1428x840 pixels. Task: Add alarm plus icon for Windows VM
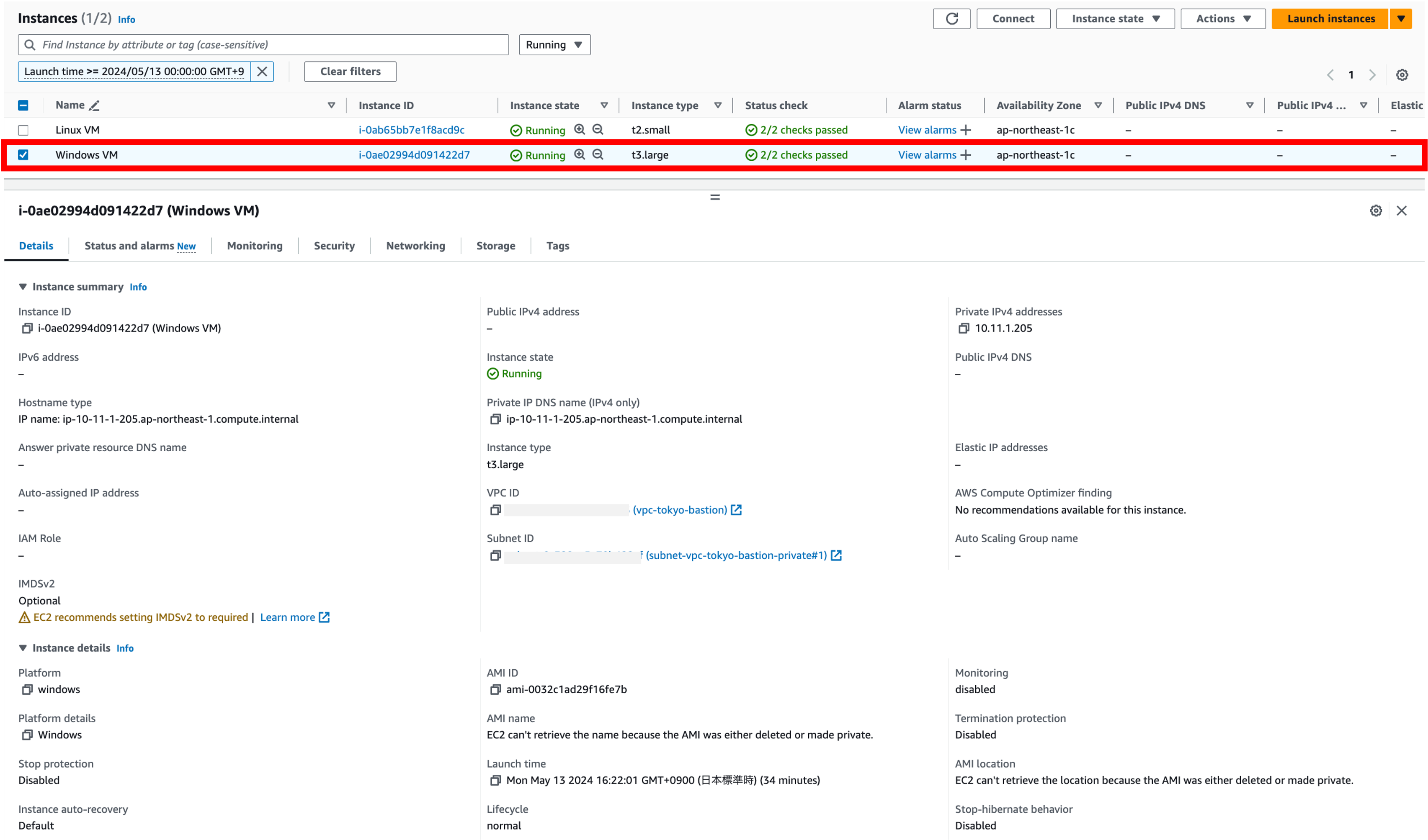[966, 154]
